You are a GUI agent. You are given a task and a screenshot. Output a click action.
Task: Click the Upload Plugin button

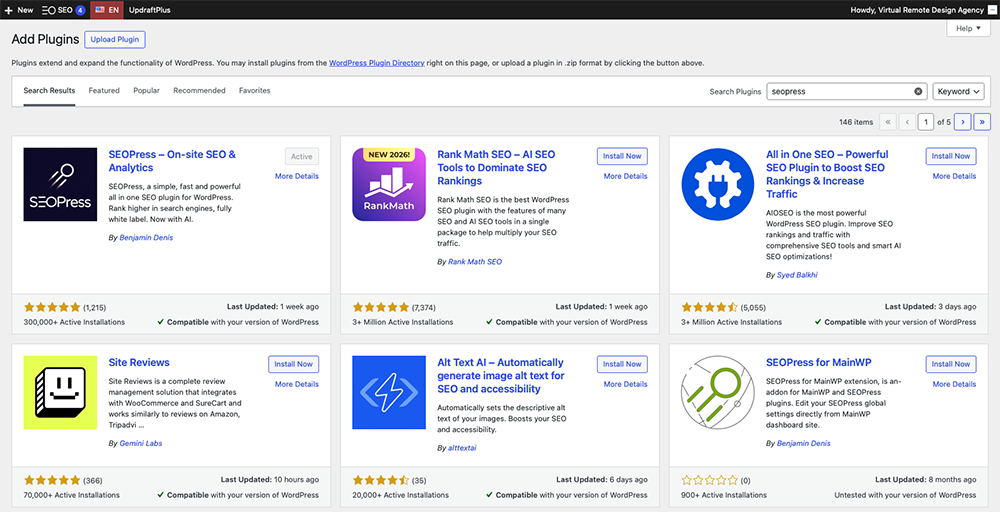[115, 40]
